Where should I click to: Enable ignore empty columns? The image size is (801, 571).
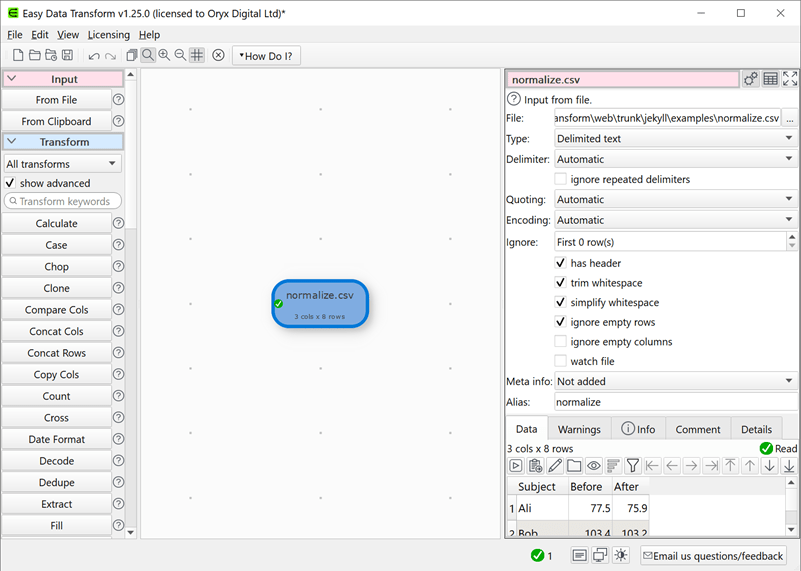tap(560, 342)
